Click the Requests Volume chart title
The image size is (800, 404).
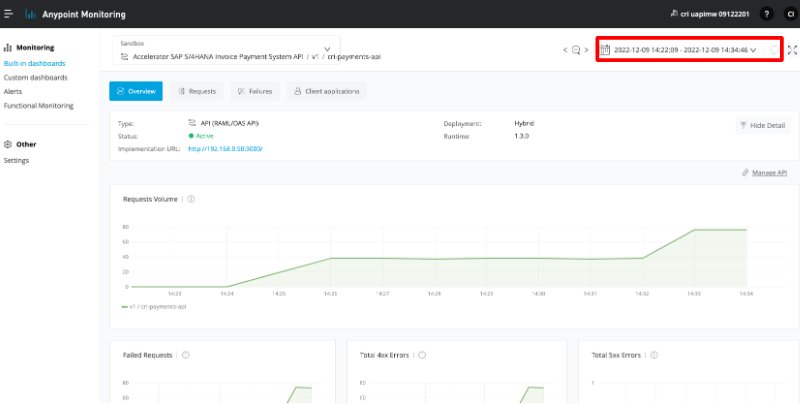[x=150, y=199]
